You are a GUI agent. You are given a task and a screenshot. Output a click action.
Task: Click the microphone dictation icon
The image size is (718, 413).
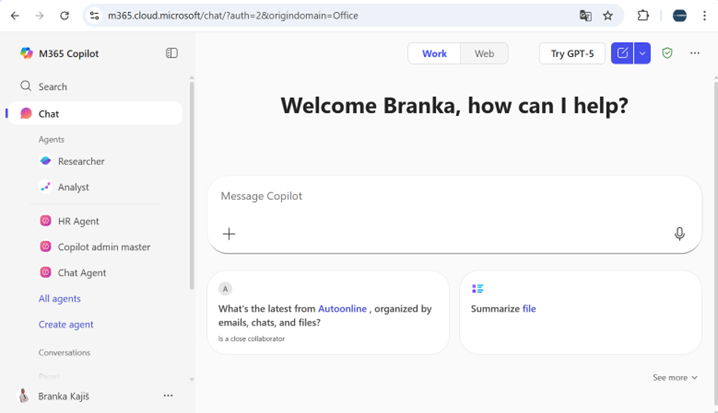coord(679,233)
